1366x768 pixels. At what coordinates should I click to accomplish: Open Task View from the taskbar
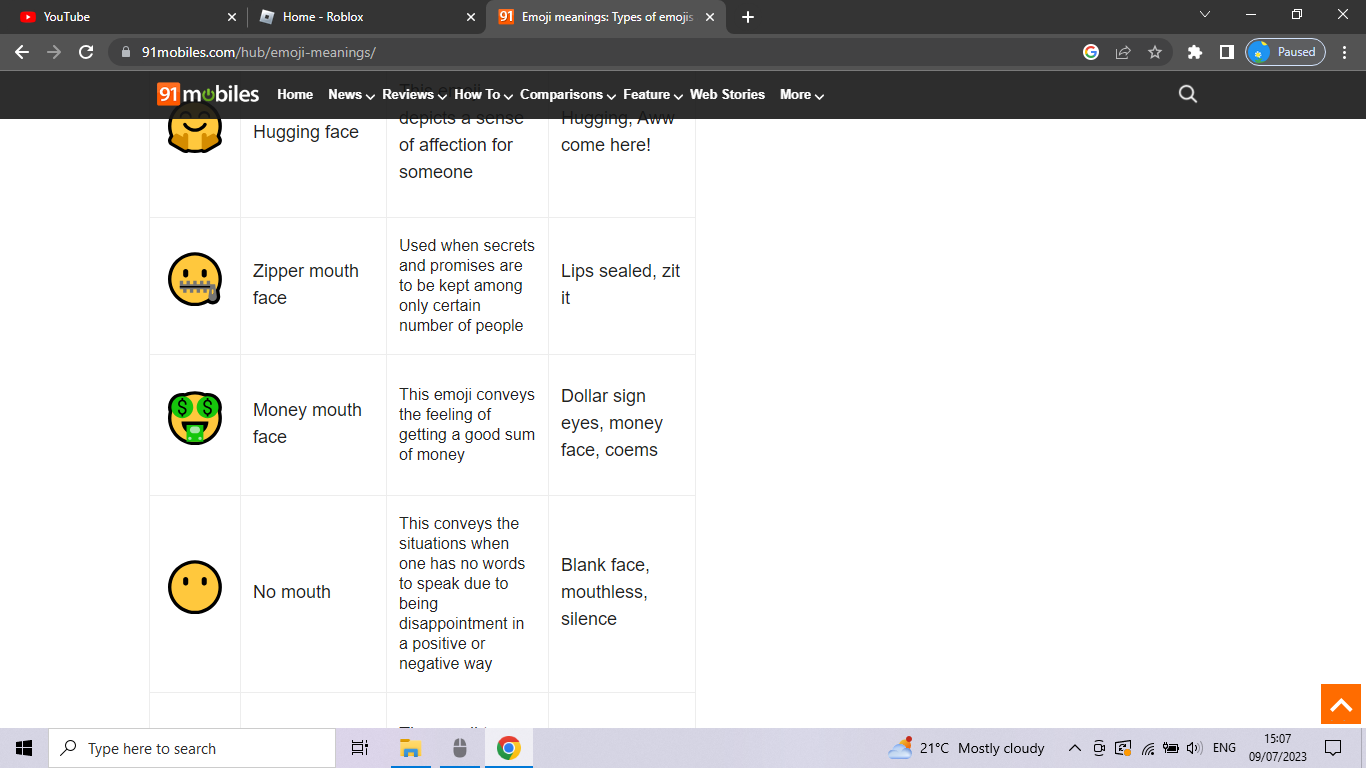coord(360,748)
